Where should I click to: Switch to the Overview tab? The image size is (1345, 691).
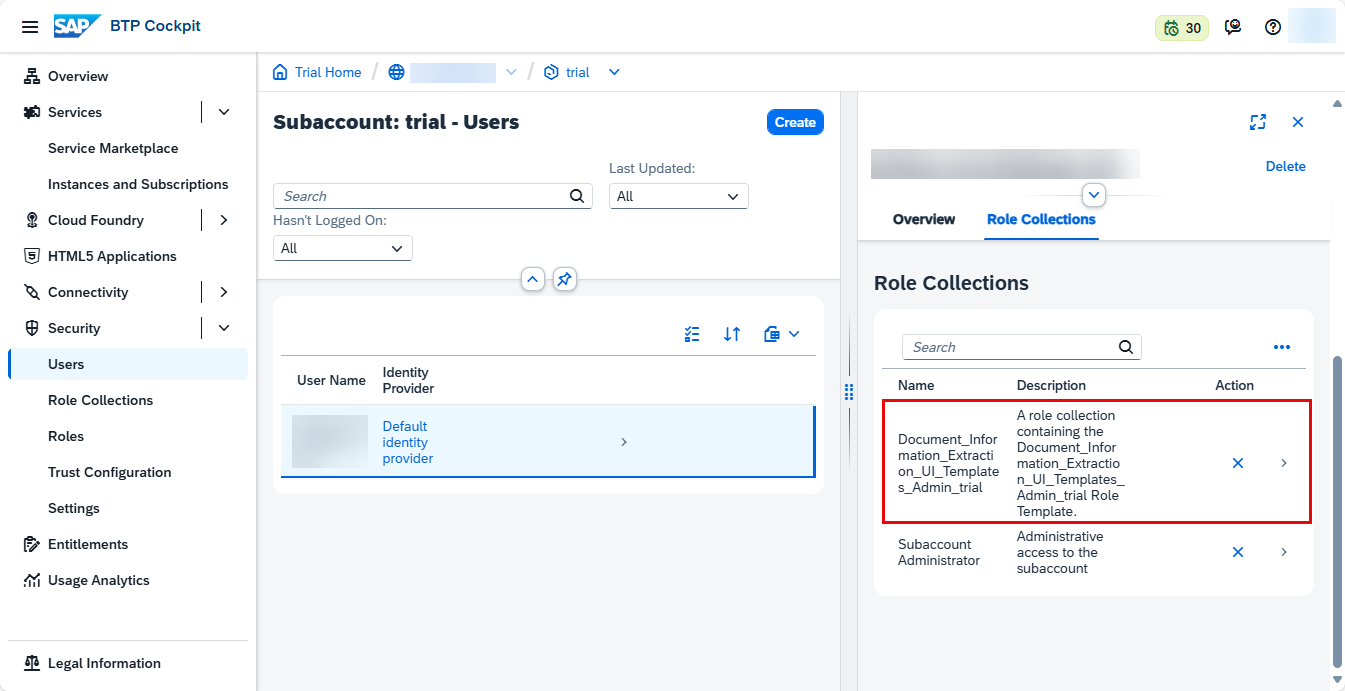pyautogui.click(x=924, y=219)
